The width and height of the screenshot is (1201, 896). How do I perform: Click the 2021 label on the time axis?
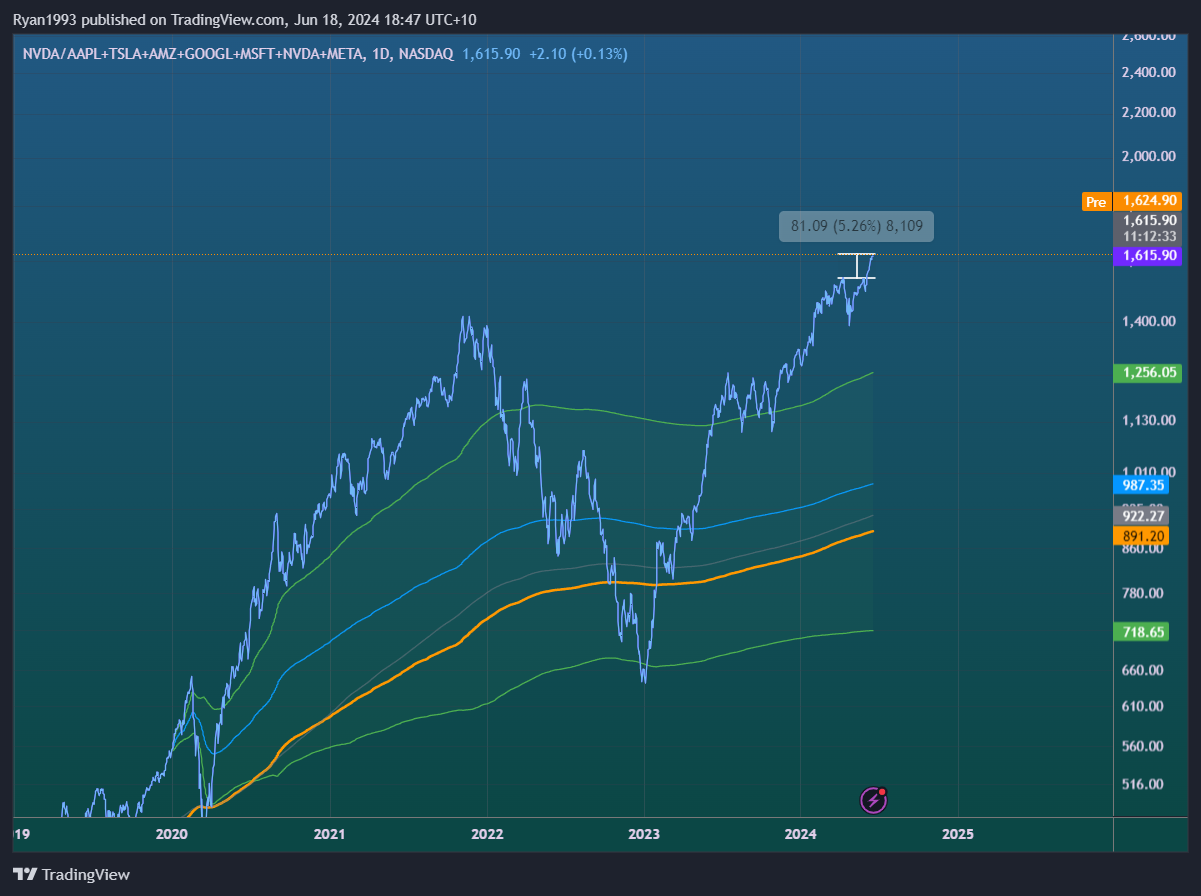pyautogui.click(x=329, y=833)
